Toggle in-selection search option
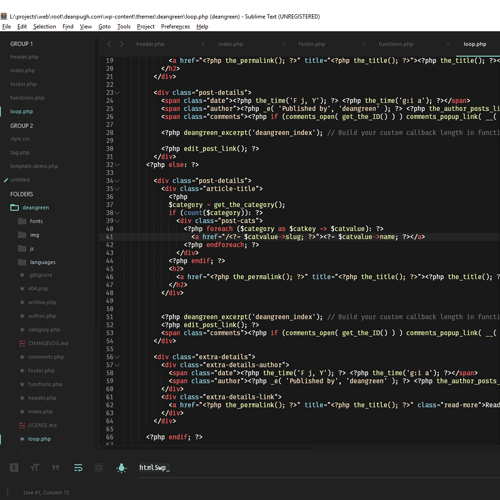This screenshot has width=500, height=500. 99,468
